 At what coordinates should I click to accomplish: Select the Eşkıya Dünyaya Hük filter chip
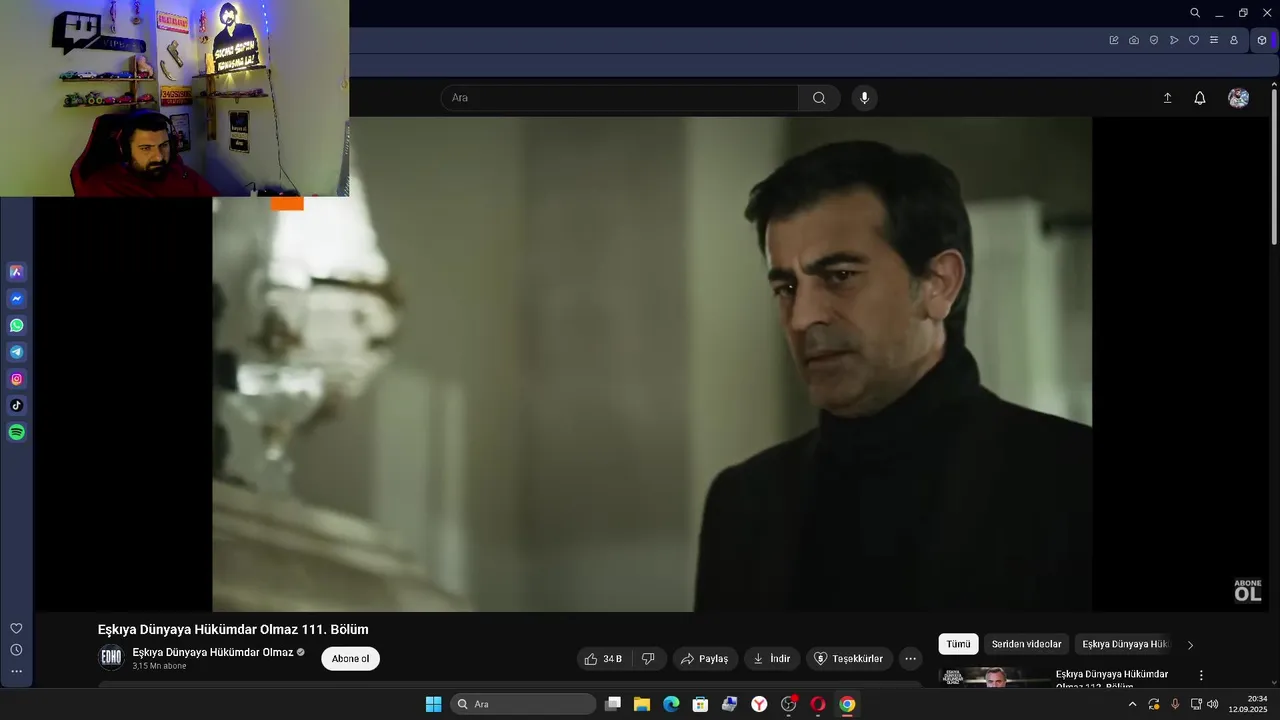coord(1125,645)
